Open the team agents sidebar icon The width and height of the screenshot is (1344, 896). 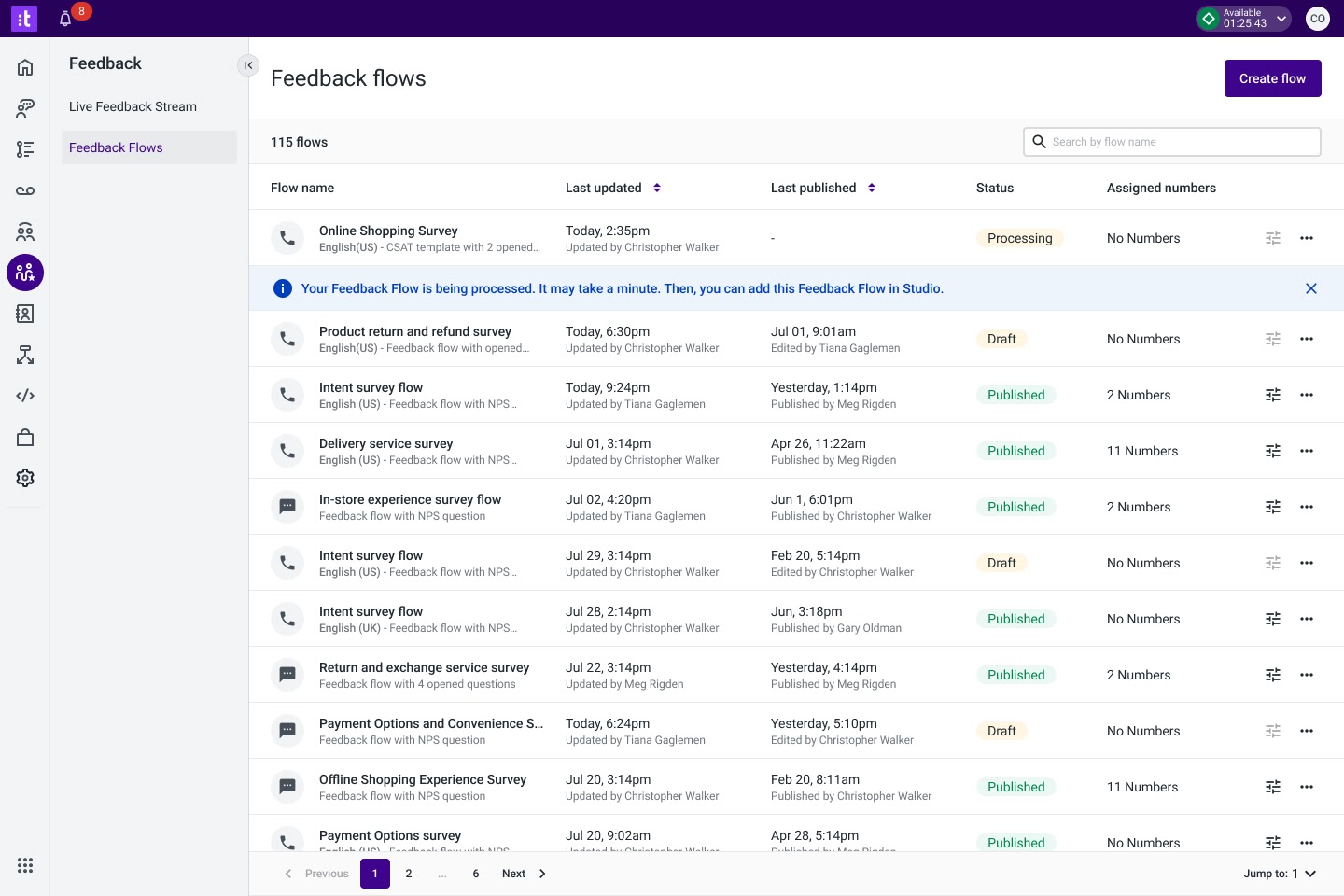click(25, 231)
